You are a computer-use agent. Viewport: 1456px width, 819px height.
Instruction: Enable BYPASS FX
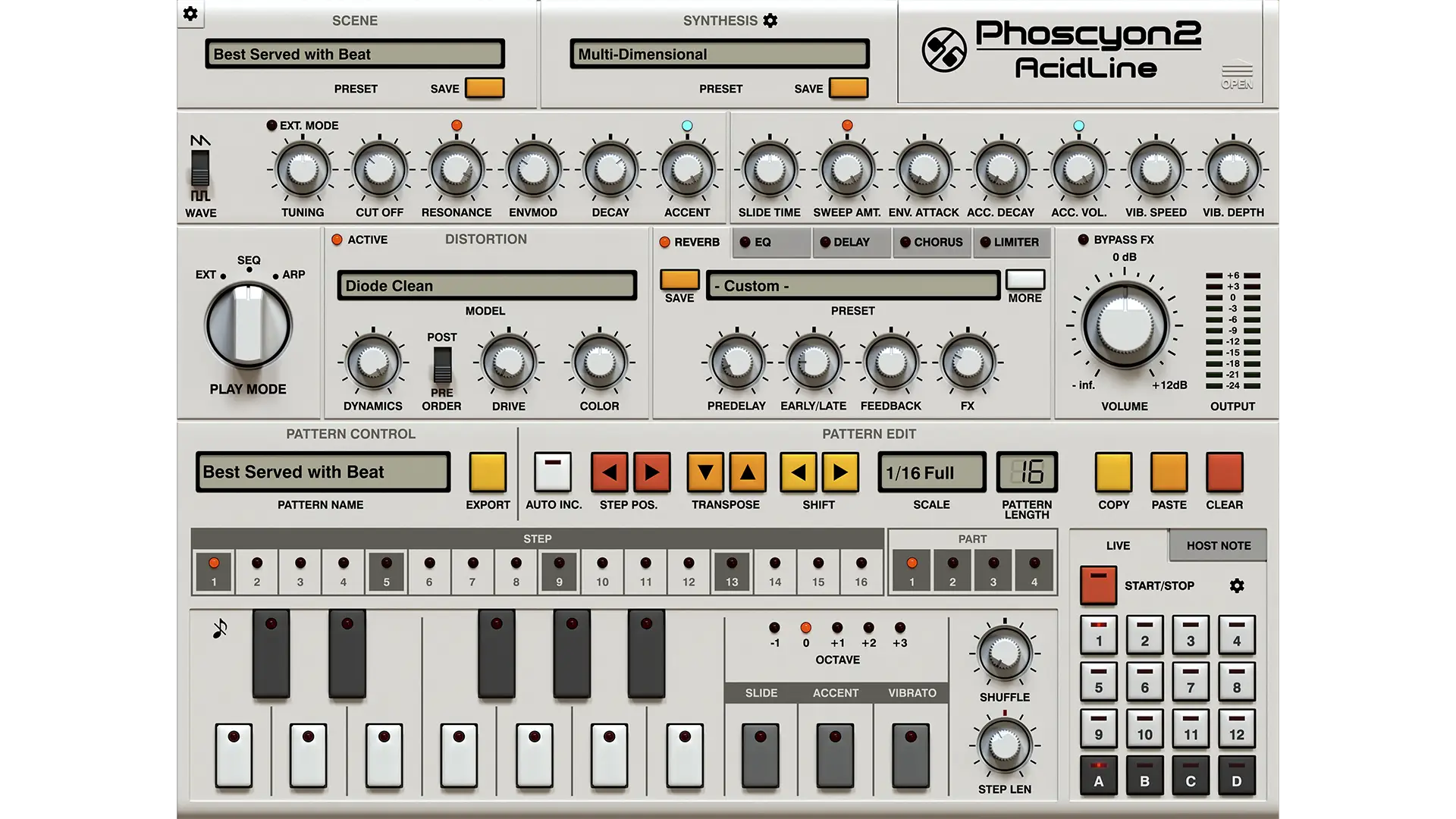(x=1084, y=240)
